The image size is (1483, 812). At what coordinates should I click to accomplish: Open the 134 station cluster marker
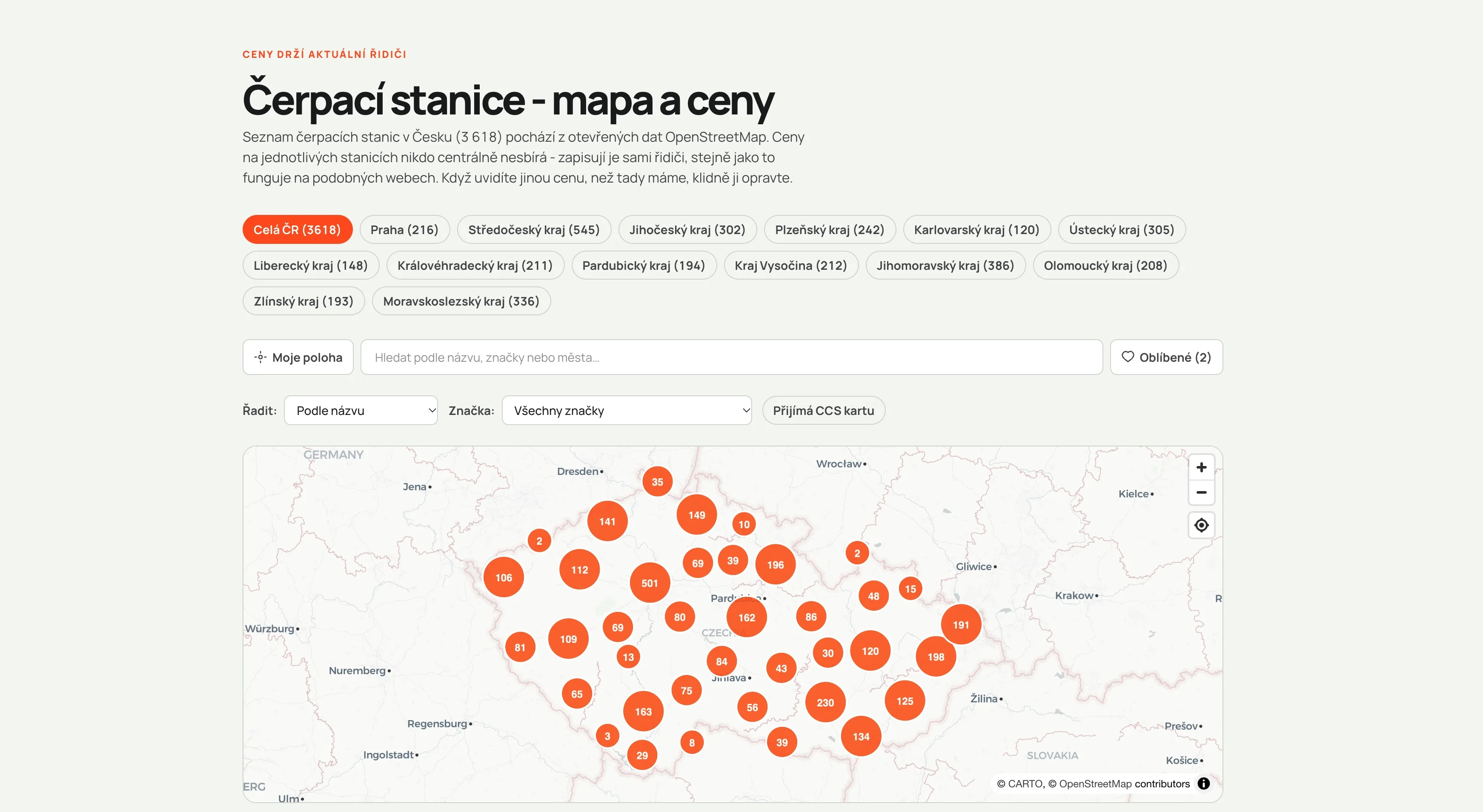(861, 737)
